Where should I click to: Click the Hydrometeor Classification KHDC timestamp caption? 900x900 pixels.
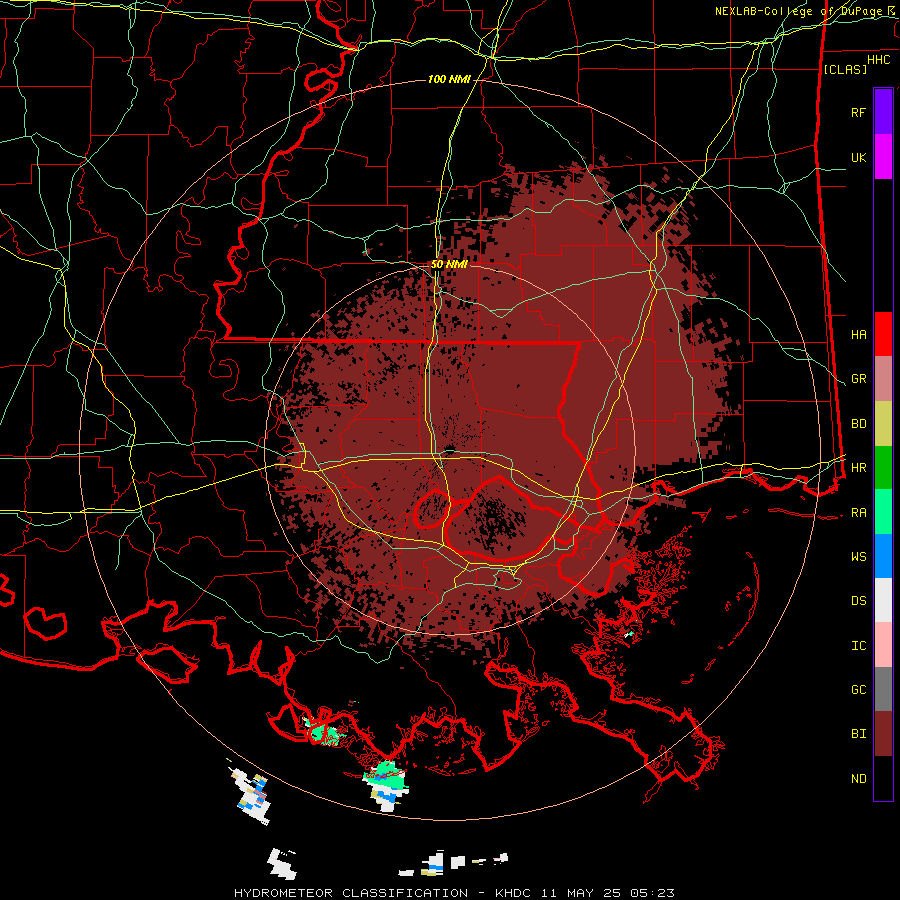coord(454,893)
